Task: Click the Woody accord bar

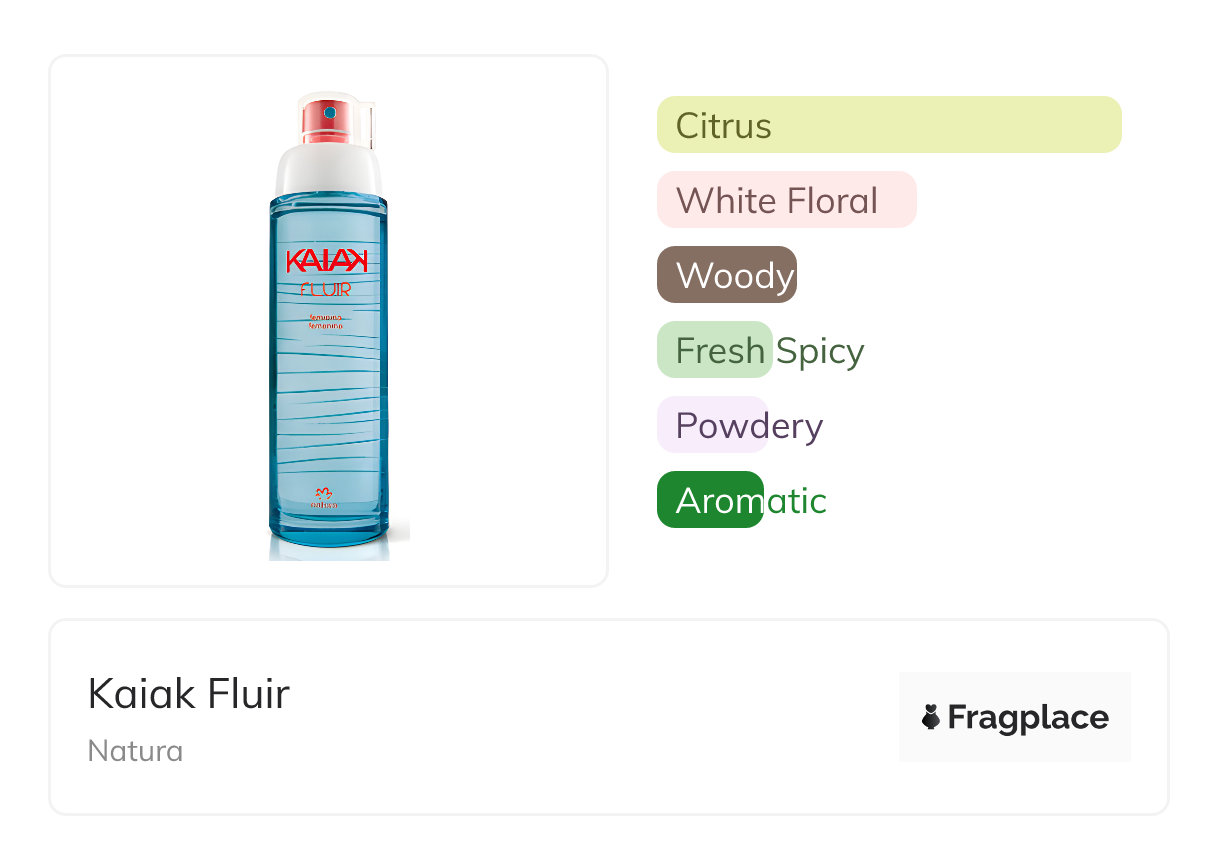Action: tap(727, 275)
